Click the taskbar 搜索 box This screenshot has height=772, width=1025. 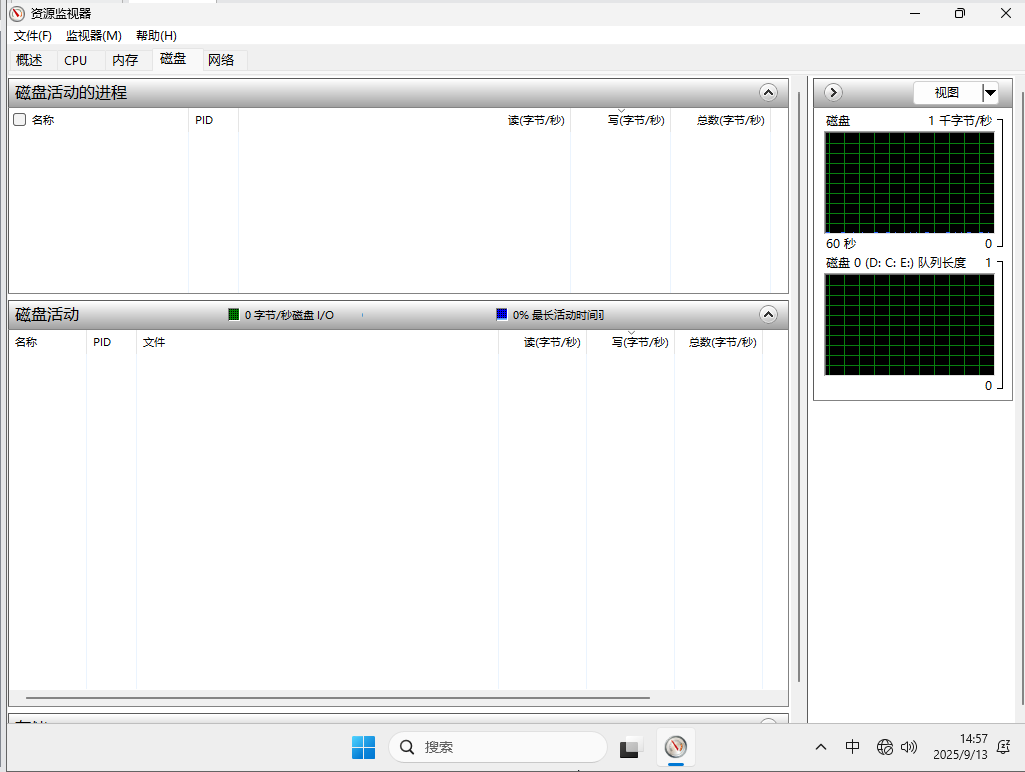coord(498,747)
